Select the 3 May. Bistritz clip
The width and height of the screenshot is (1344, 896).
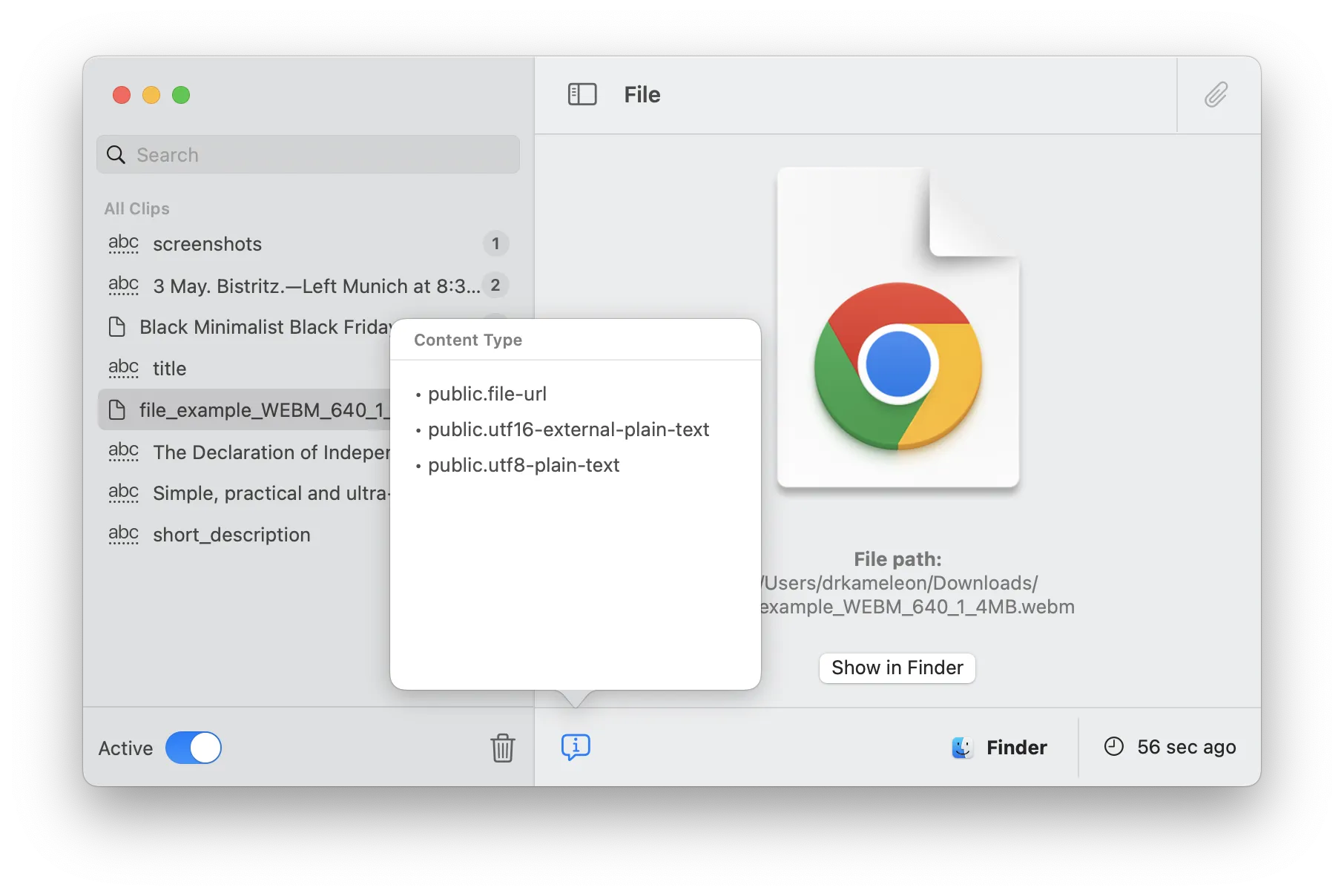297,286
